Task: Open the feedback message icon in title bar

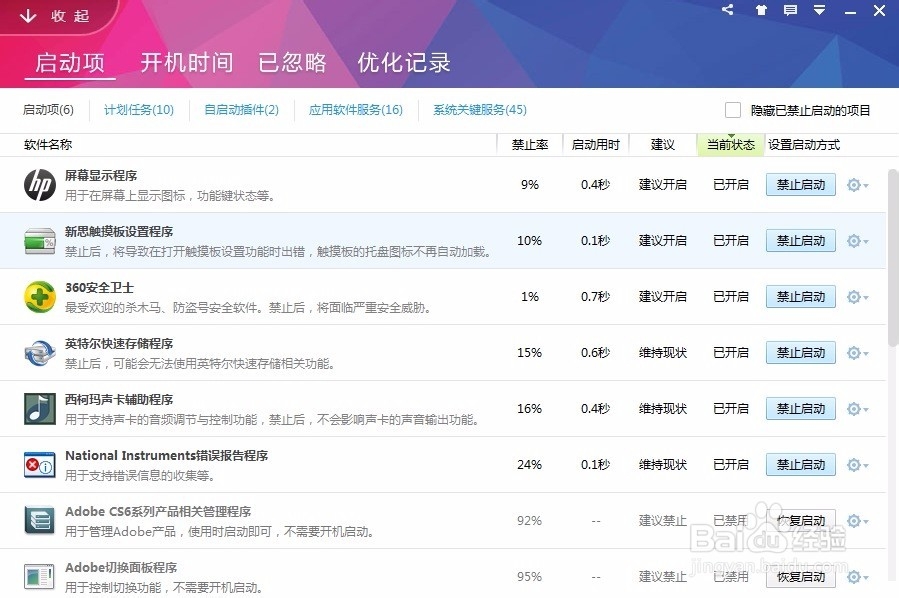Action: pos(790,10)
